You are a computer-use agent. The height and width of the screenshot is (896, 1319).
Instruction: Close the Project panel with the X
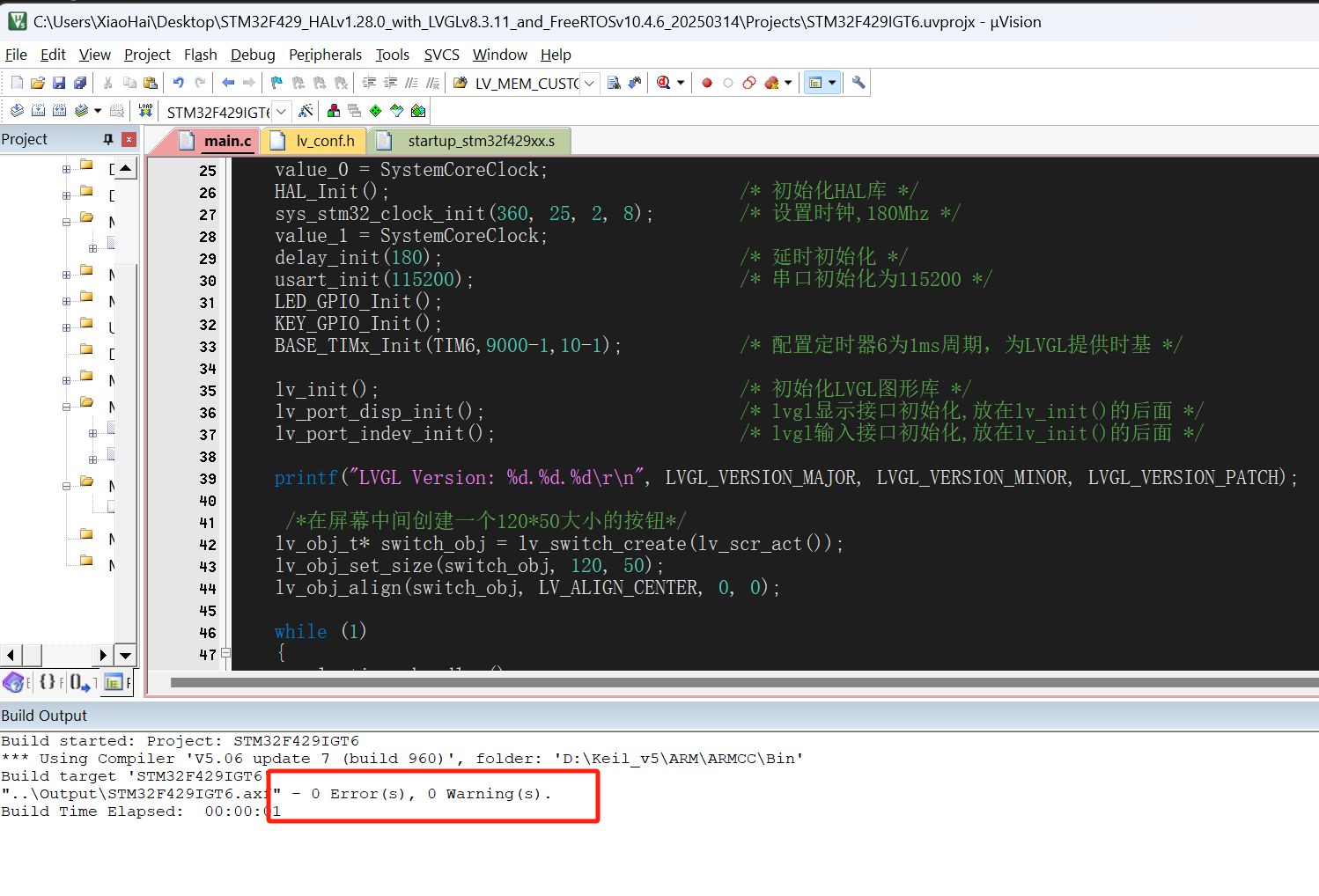coord(129,139)
